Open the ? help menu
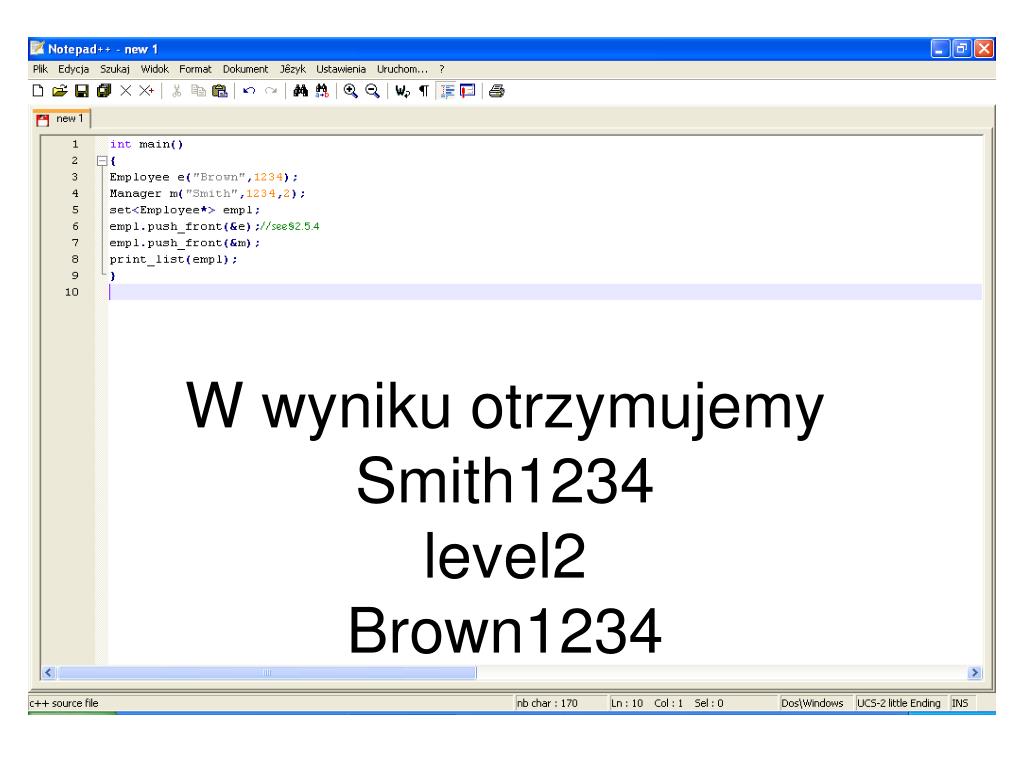Image resolution: width=1024 pixels, height=768 pixels. point(442,69)
